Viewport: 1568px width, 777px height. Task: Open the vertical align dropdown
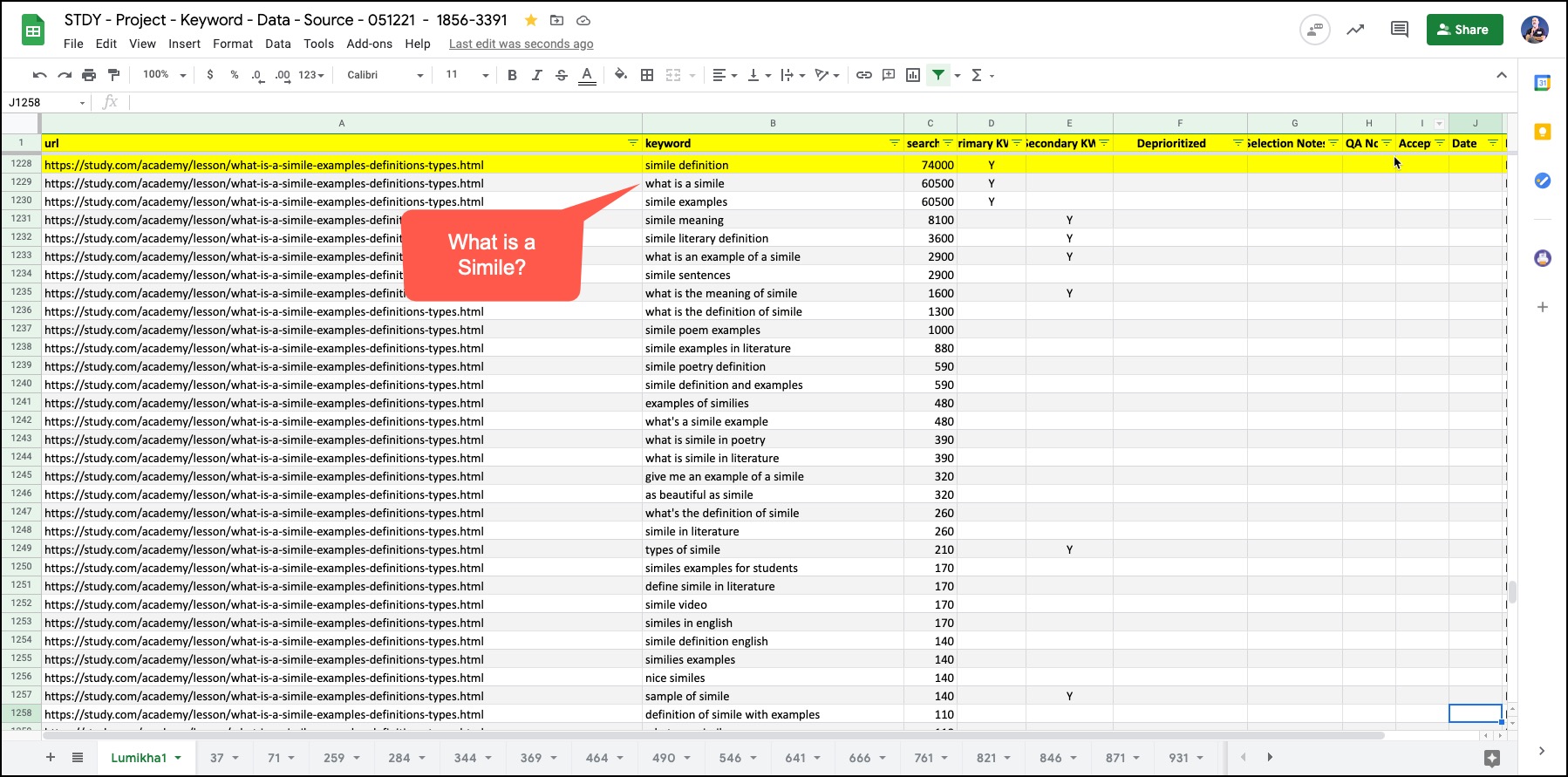click(x=760, y=75)
